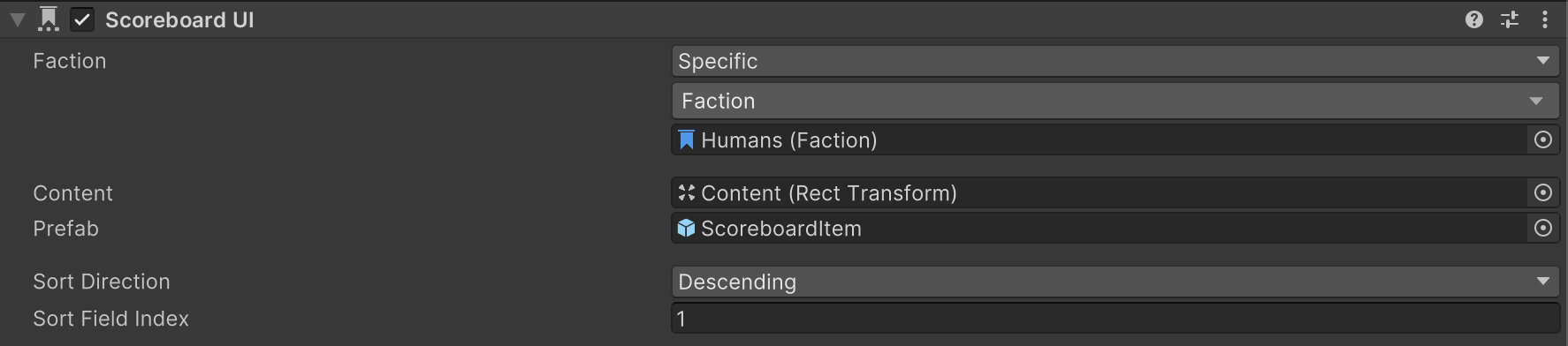
Task: Click the Scoreboard UI component title
Action: (x=179, y=20)
